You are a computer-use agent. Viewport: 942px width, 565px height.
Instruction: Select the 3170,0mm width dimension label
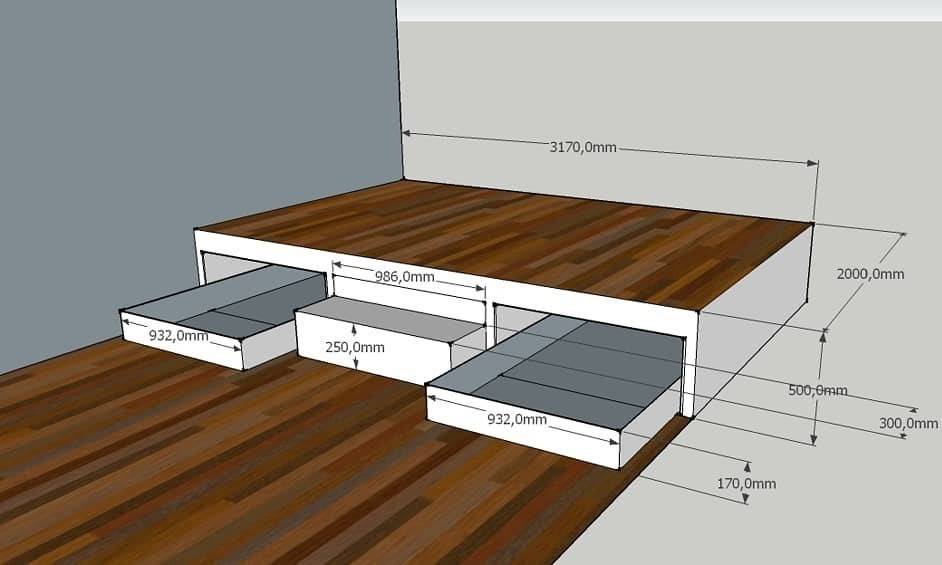[x=584, y=147]
